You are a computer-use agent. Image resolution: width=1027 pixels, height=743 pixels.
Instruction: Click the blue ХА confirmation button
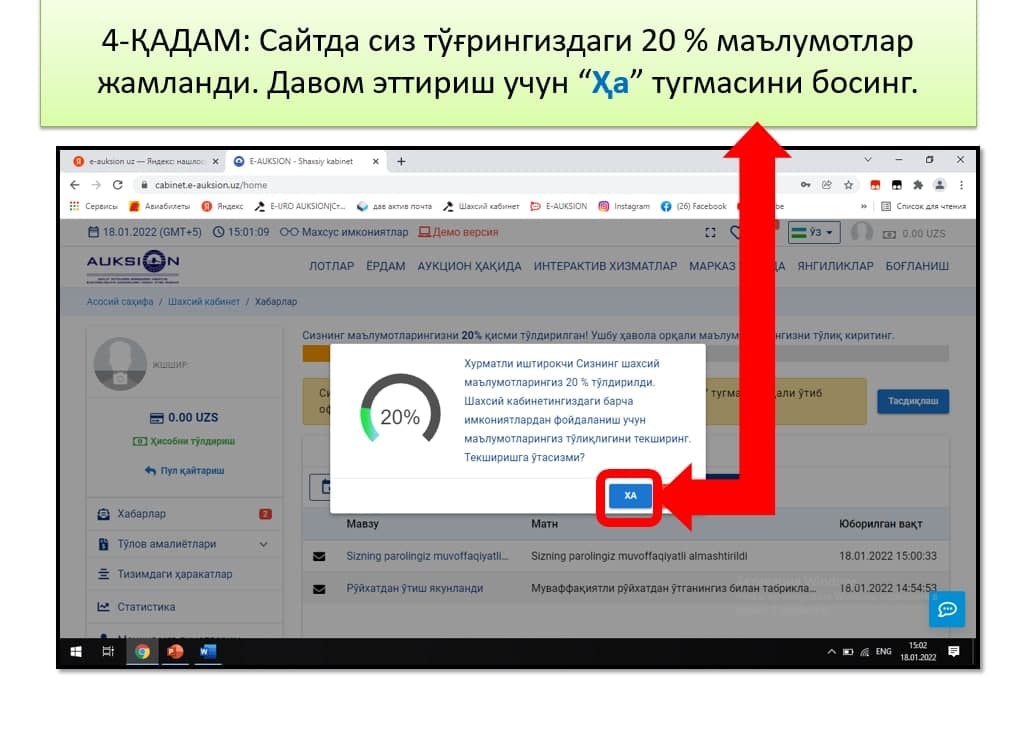[630, 495]
